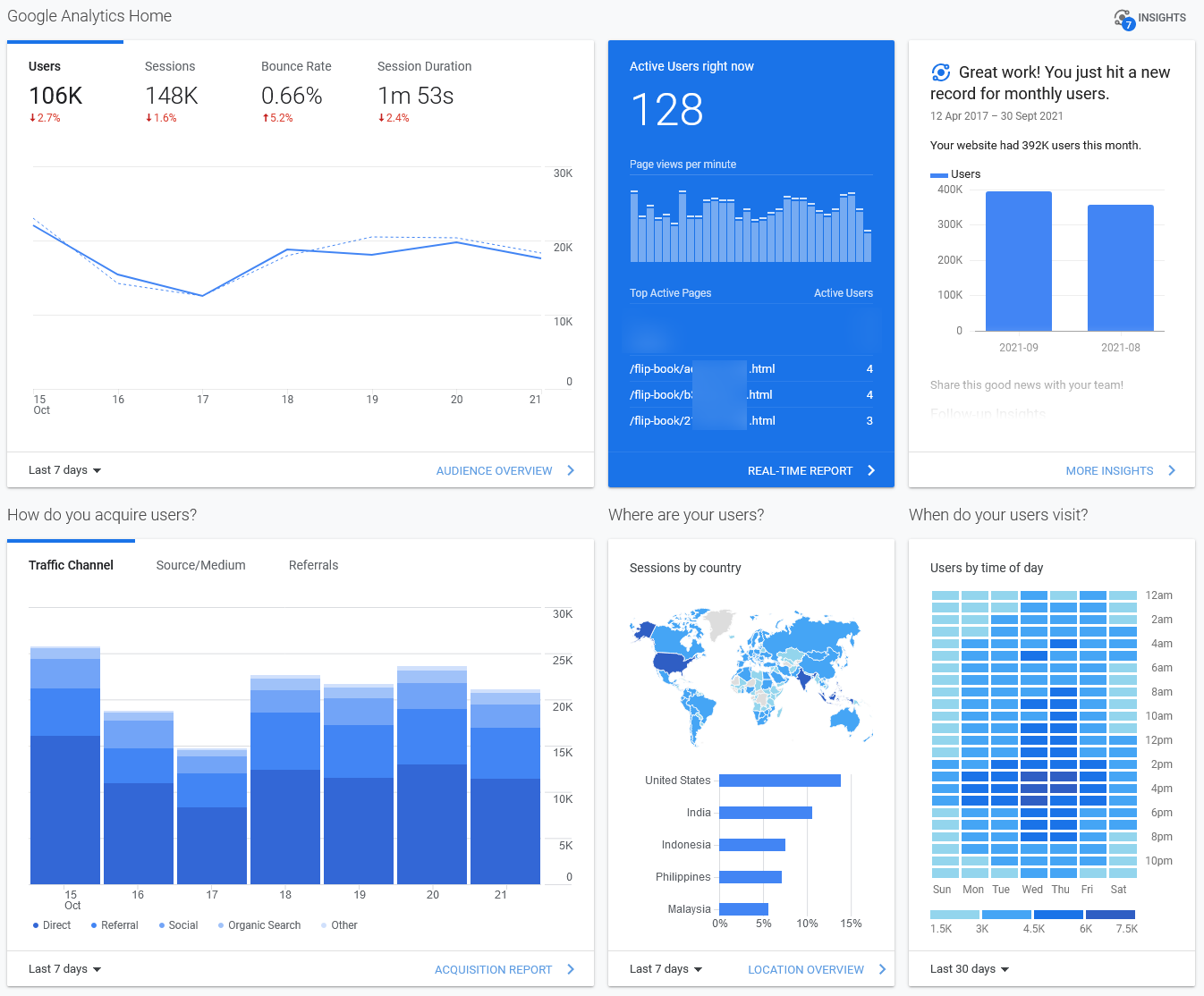The image size is (1204, 996).
Task: Click the chevron beside MORE INSIGHTS
Action: coord(1172,469)
